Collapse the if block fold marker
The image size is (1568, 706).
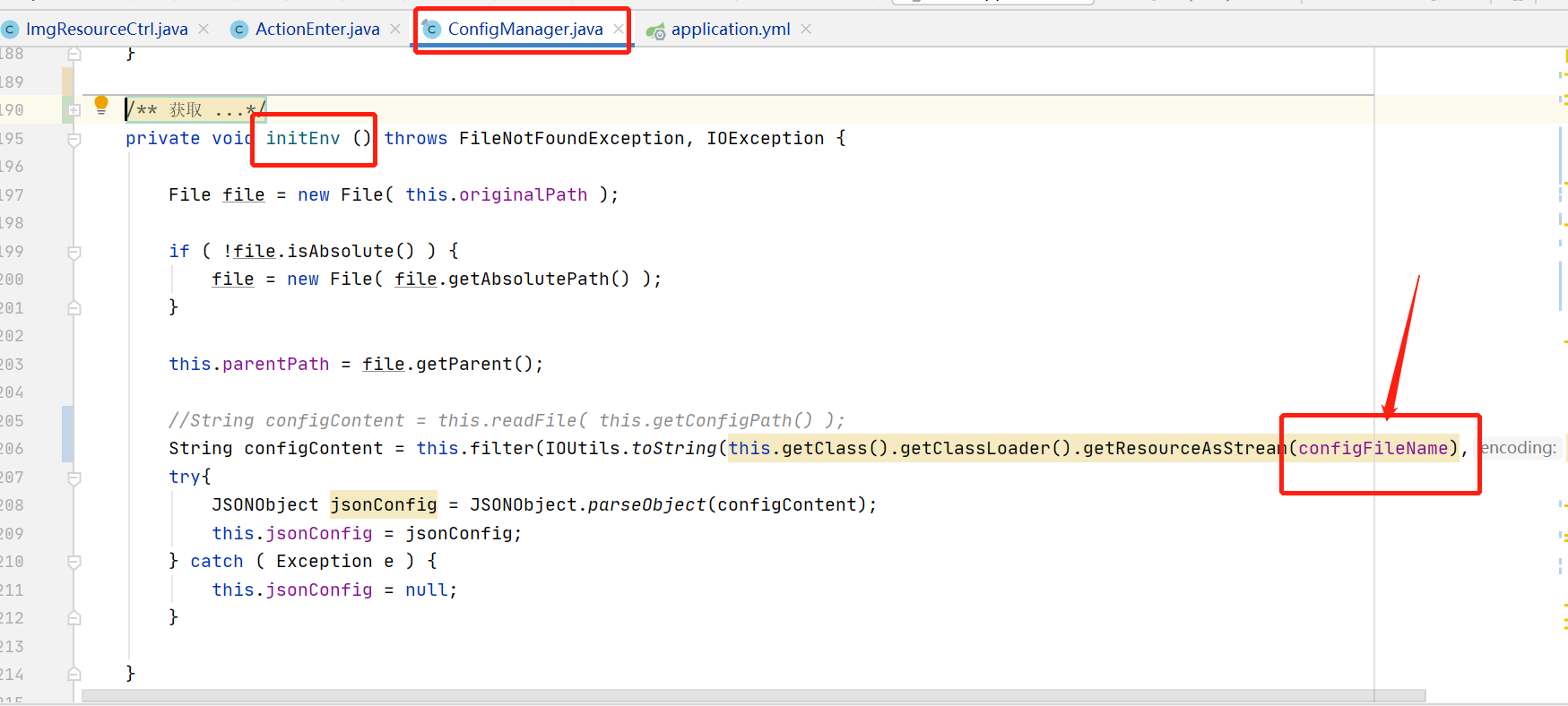click(x=74, y=252)
